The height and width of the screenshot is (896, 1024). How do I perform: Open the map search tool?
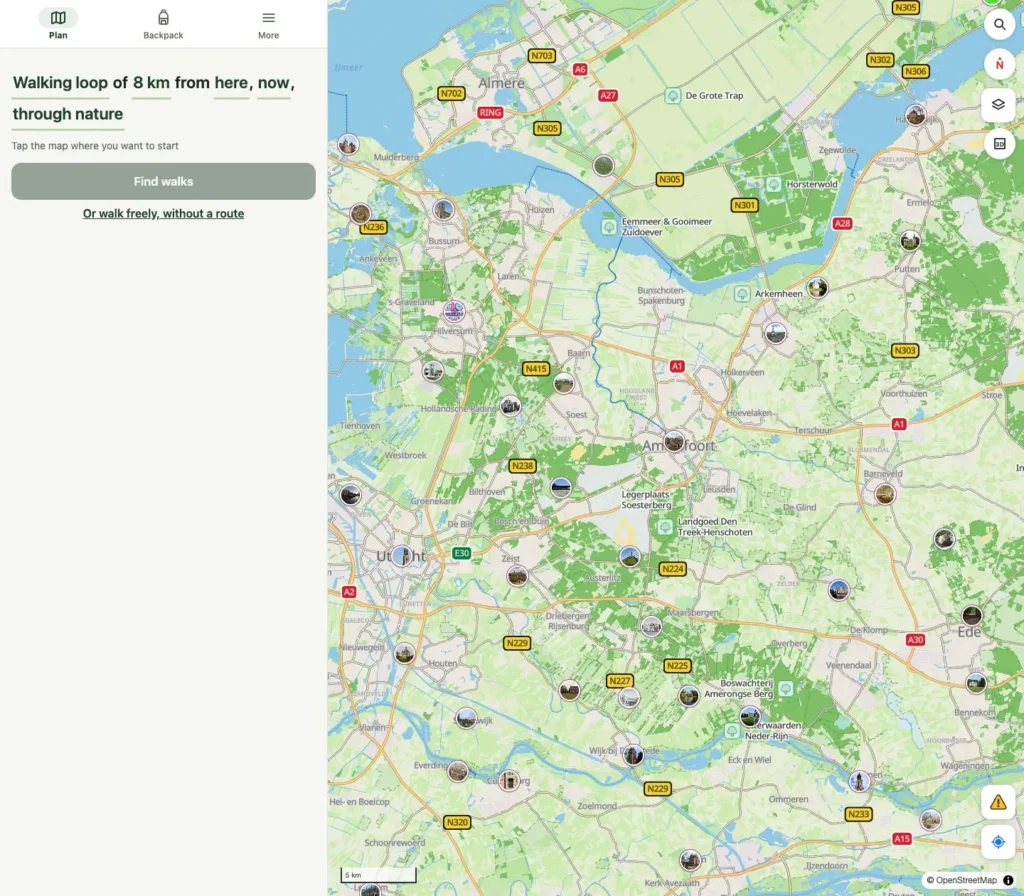[999, 25]
